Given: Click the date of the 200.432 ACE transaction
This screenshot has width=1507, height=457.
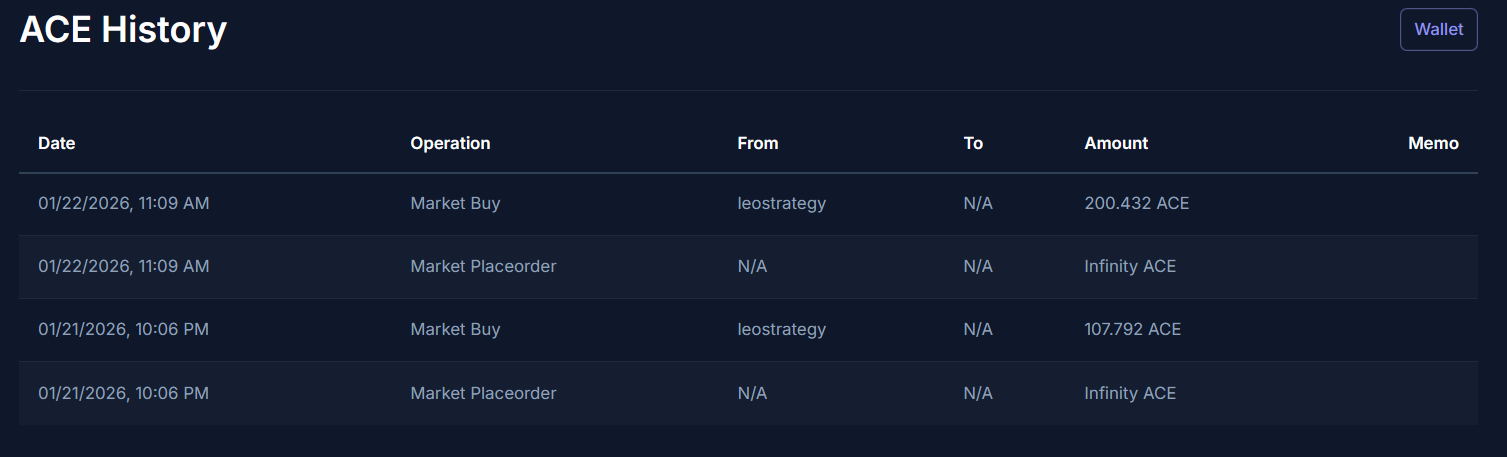Looking at the screenshot, I should click(123, 203).
